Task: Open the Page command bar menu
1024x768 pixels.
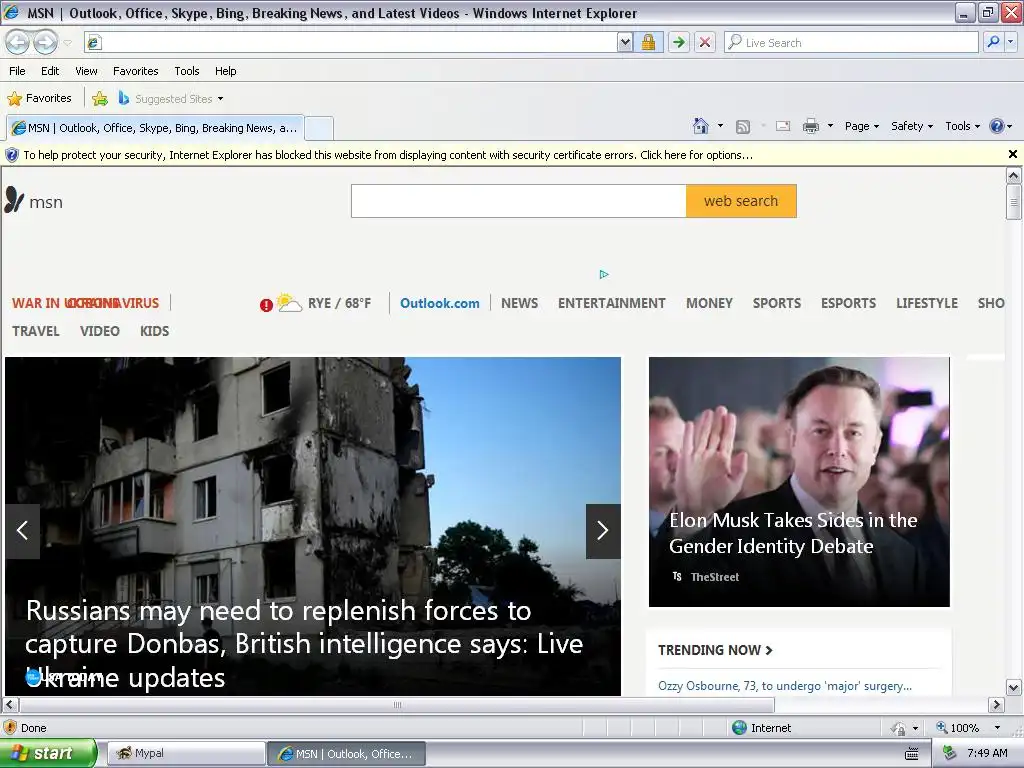Action: tap(862, 126)
